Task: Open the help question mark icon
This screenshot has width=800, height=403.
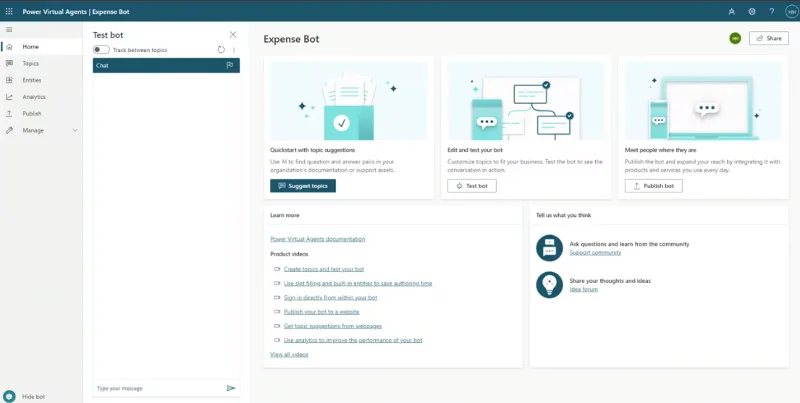Action: (x=771, y=11)
